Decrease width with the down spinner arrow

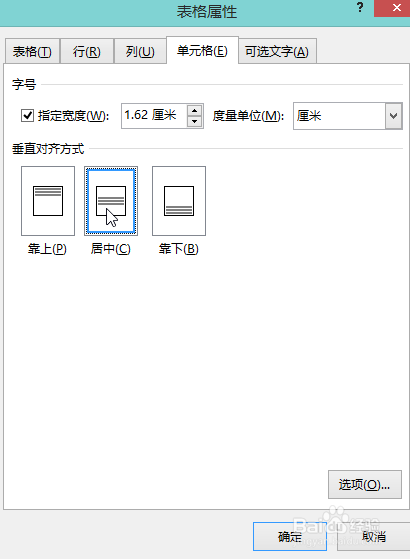click(194, 122)
